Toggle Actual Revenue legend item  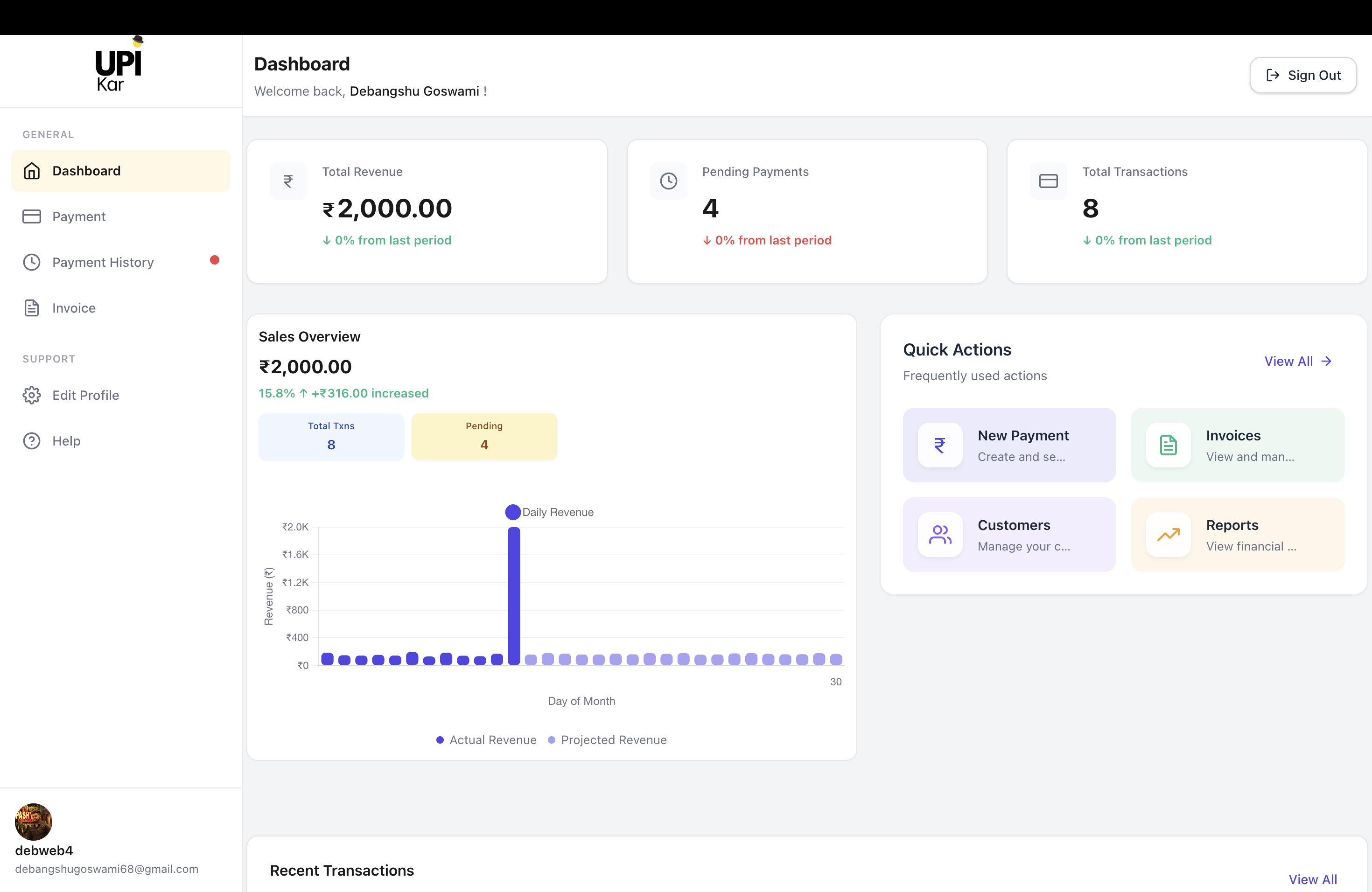click(487, 740)
